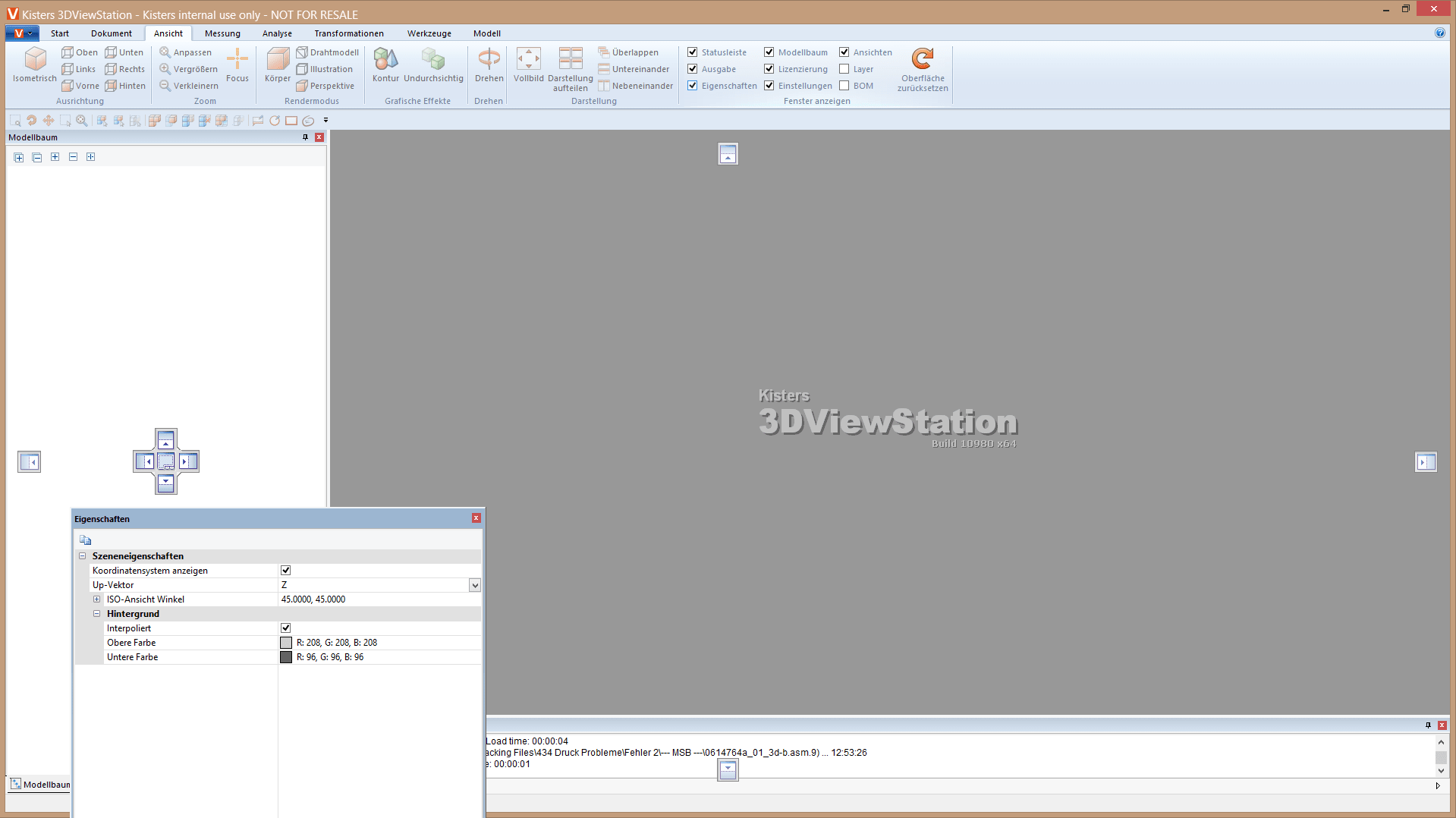Click the Untere Farbe color swatch
The image size is (1456, 818).
pyautogui.click(x=286, y=657)
